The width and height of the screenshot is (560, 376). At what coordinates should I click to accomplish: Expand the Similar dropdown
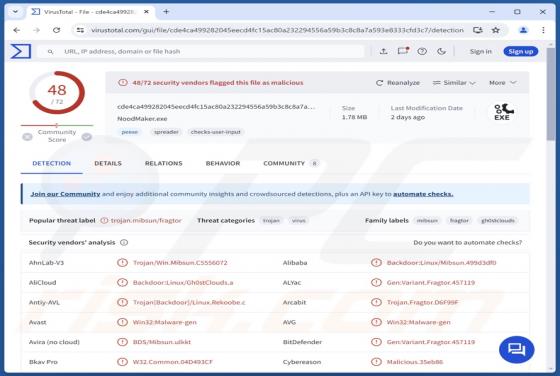tap(454, 83)
